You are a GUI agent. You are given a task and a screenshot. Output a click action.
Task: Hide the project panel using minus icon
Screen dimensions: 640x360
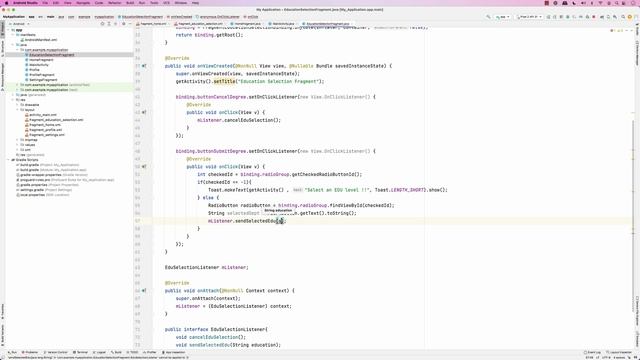(130, 24)
